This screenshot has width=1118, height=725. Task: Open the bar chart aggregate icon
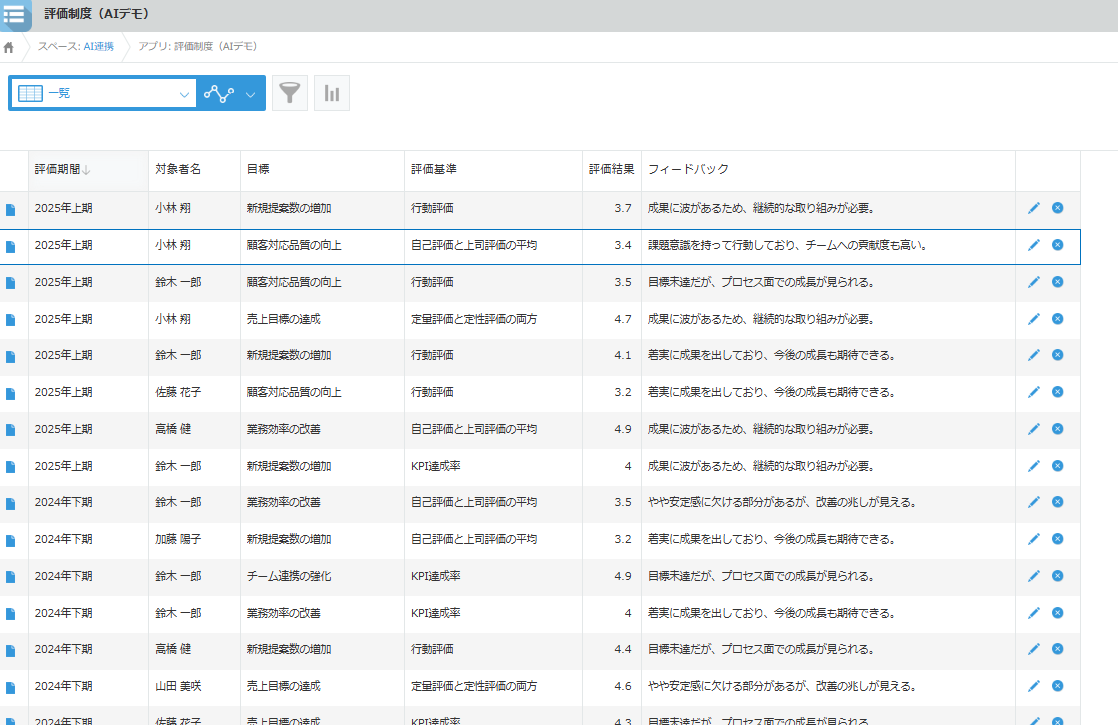332,93
